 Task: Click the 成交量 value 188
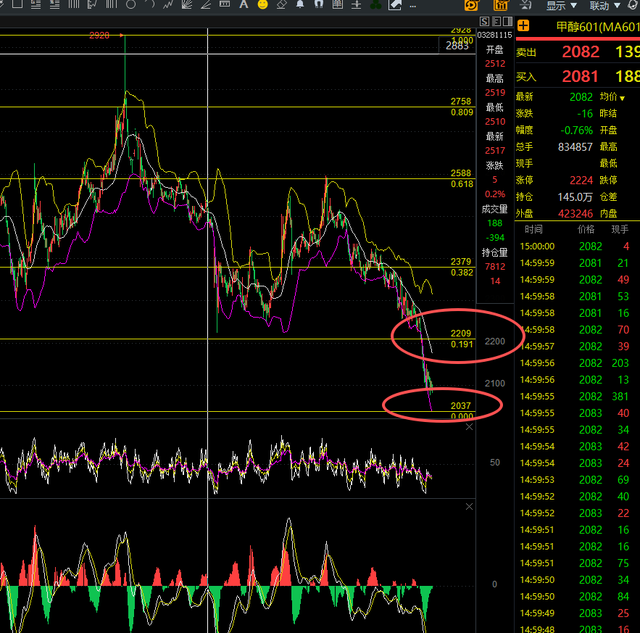tap(495, 223)
